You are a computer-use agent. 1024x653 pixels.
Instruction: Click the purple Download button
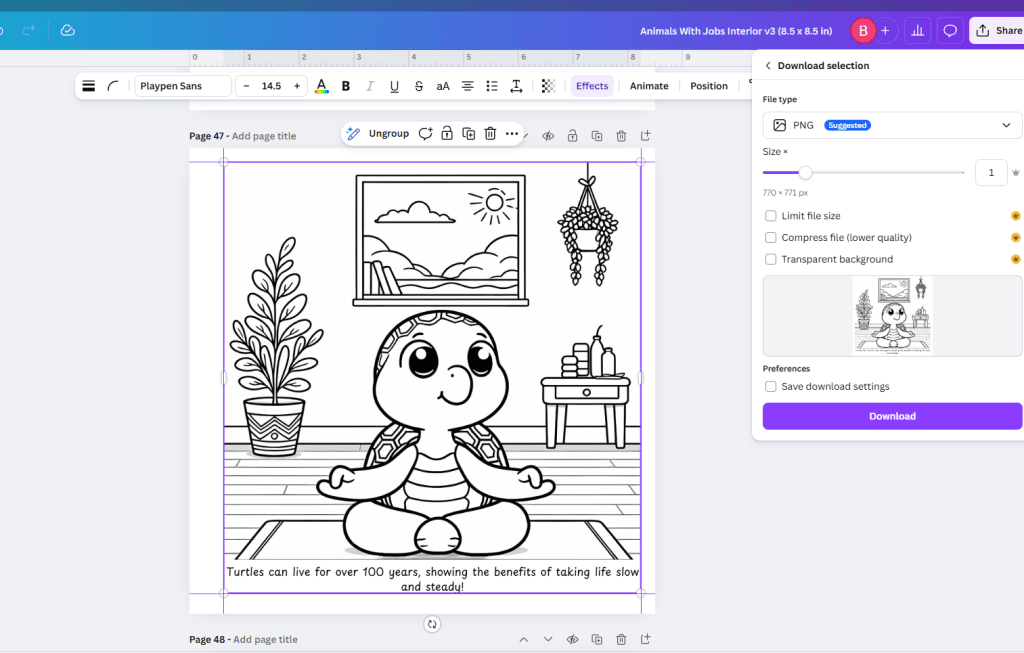pos(891,416)
